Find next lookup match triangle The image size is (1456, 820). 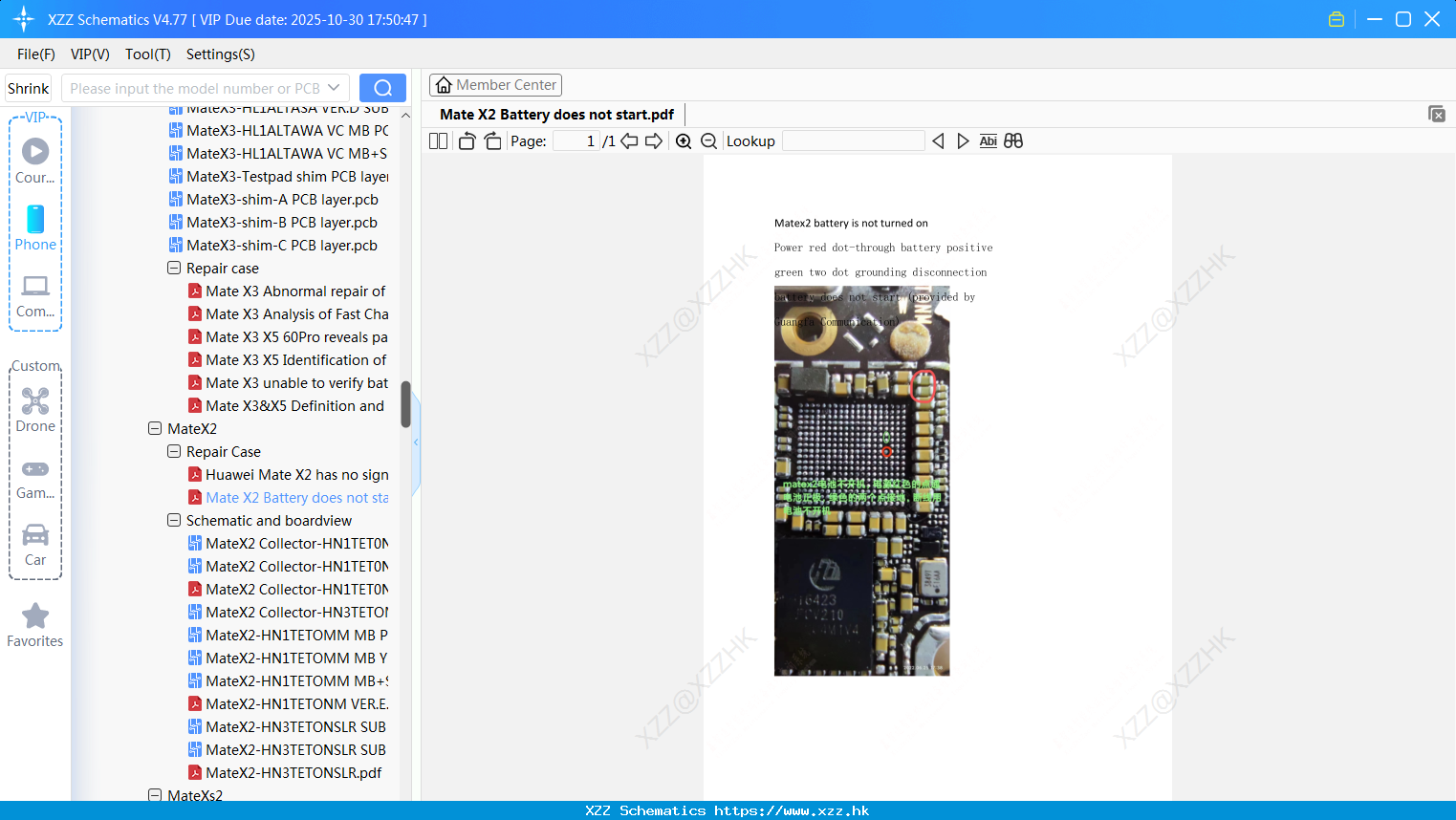(x=963, y=141)
